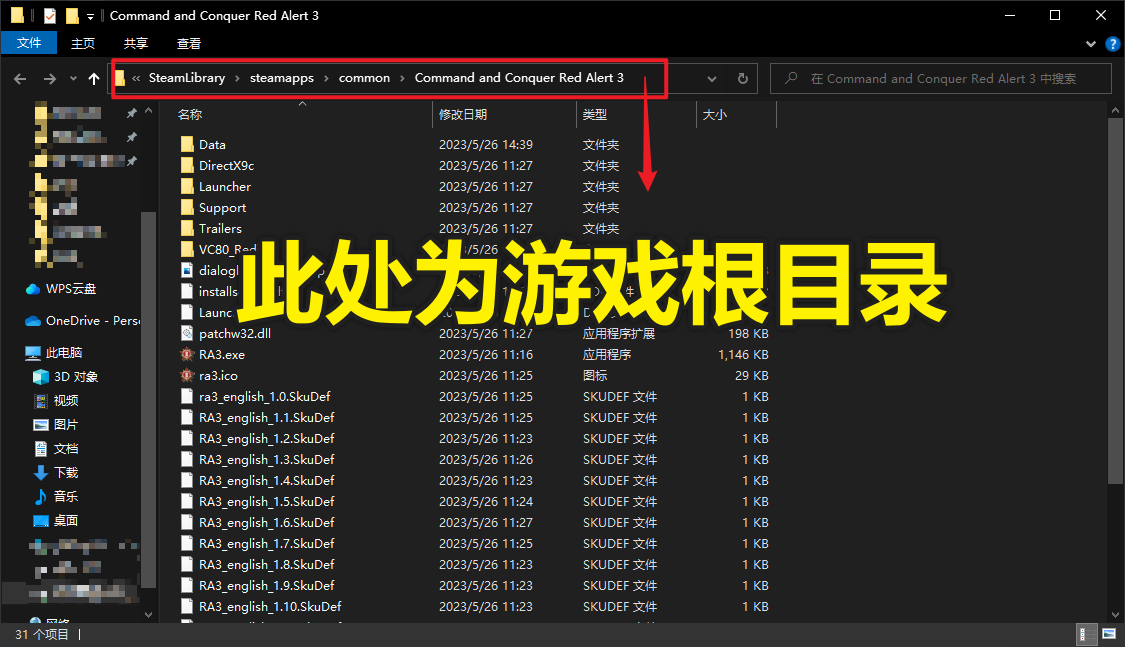The image size is (1125, 647).
Task: Select RA3_english_1.9.SkuDef file
Action: click(267, 585)
